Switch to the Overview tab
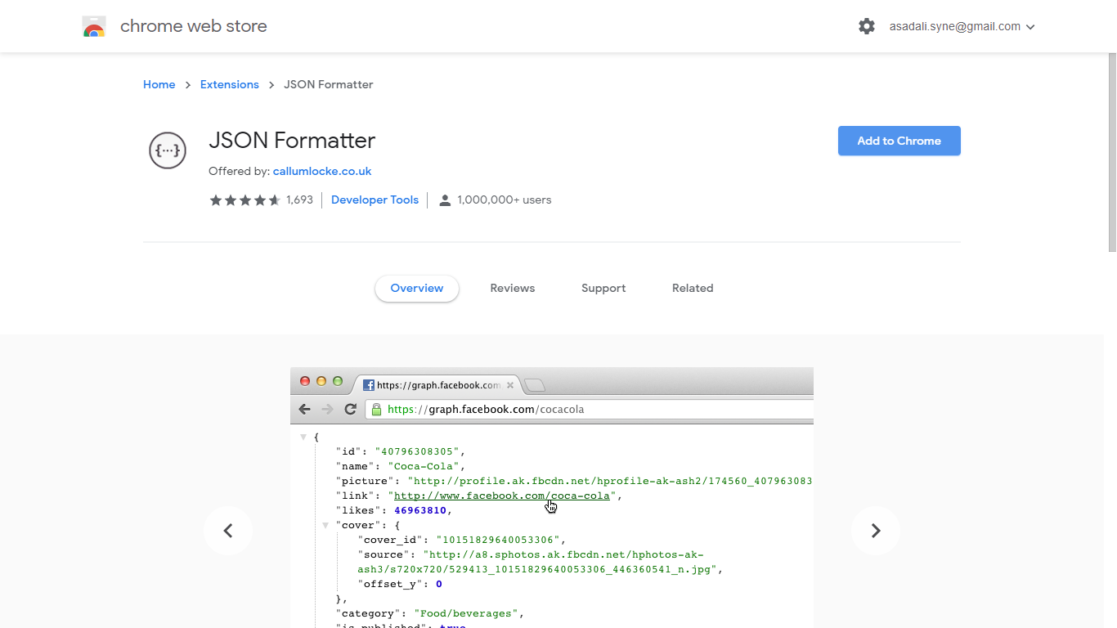Viewport: 1117px width, 628px height. [x=416, y=288]
